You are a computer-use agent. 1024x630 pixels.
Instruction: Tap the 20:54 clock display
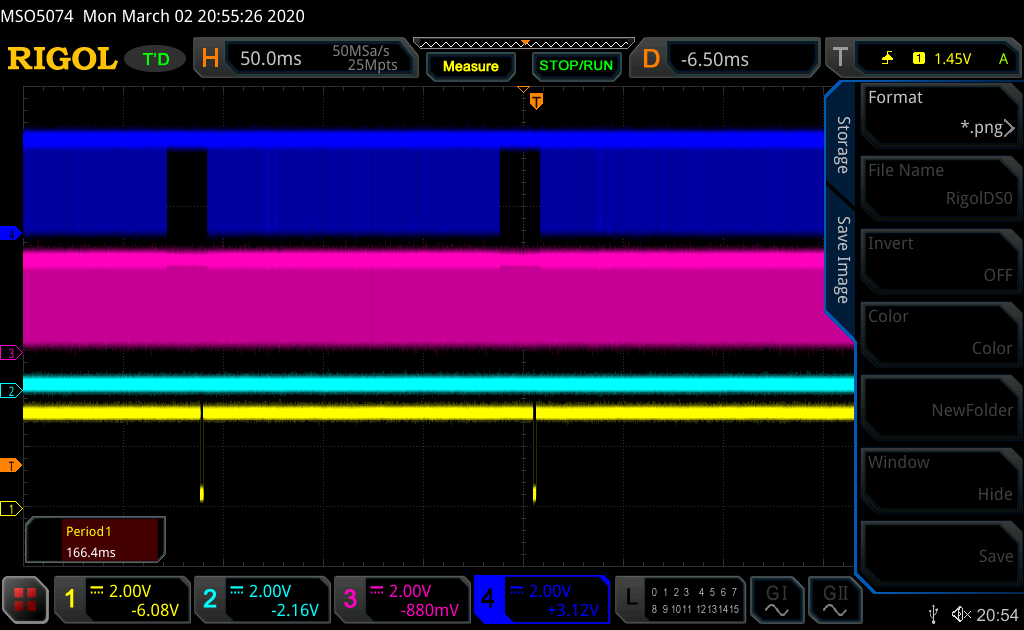coord(997,614)
